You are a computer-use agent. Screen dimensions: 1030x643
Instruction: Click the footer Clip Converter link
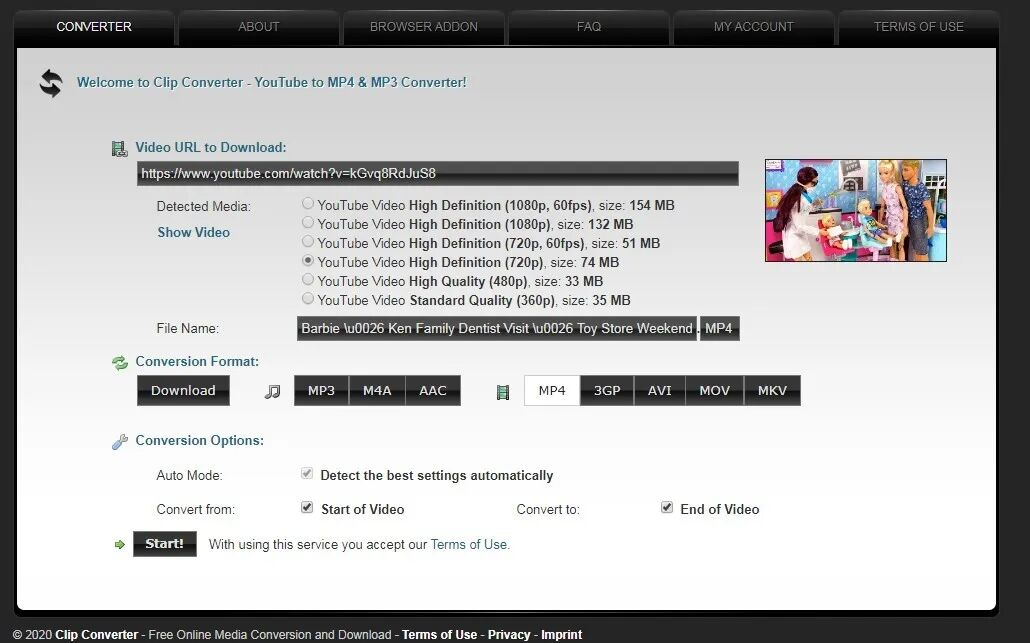97,634
